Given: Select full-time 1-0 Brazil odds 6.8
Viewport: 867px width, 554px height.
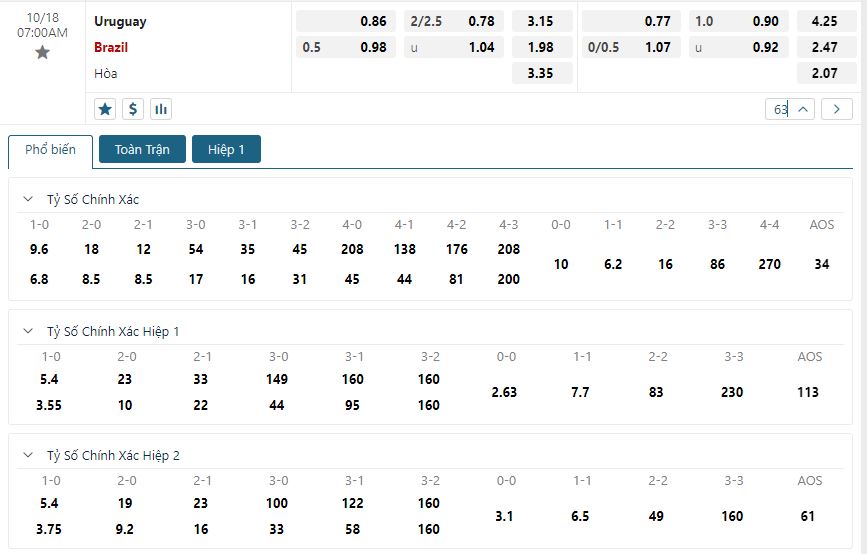Looking at the screenshot, I should click(x=39, y=279).
